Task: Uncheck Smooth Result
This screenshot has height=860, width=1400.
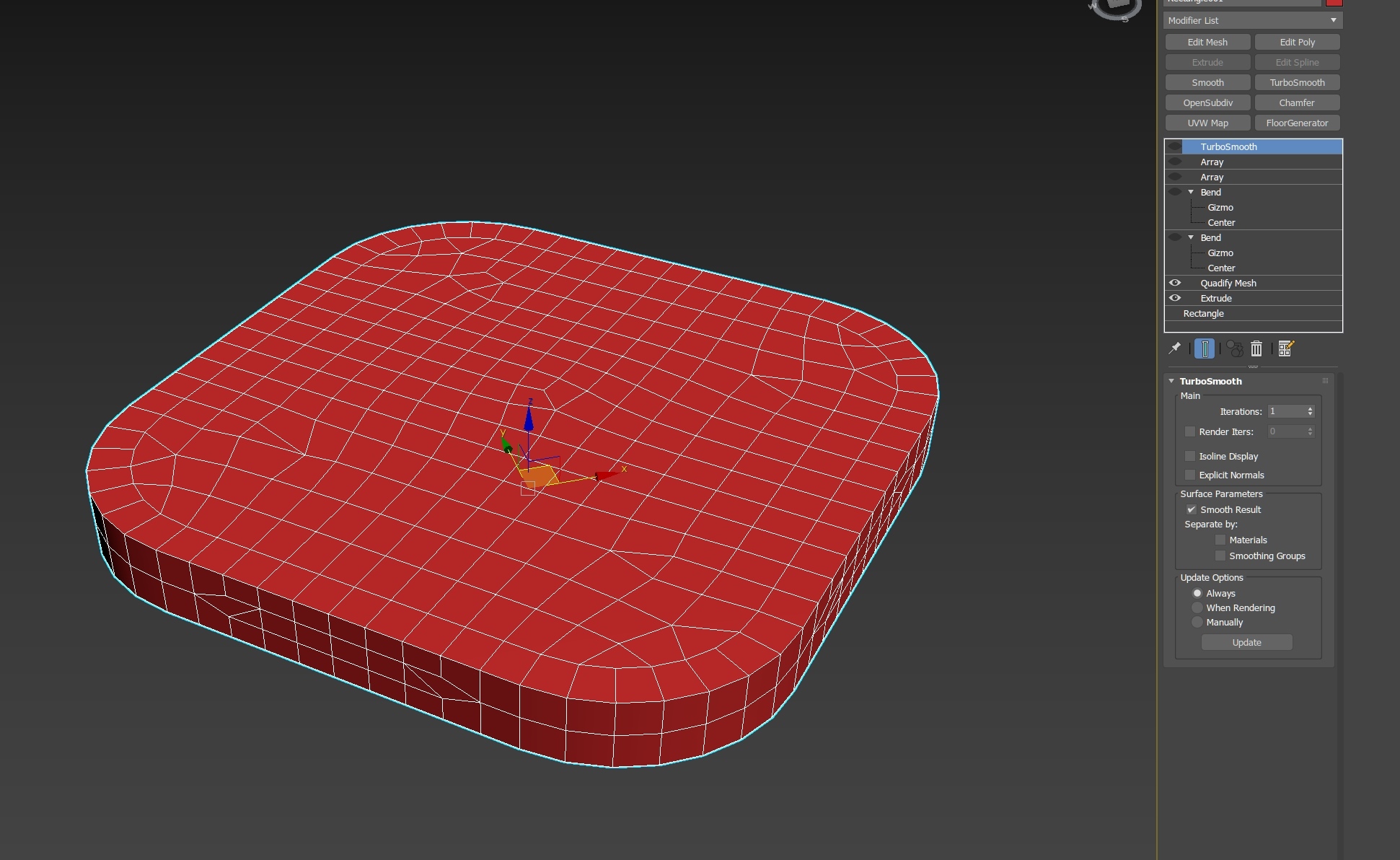Action: [1192, 509]
